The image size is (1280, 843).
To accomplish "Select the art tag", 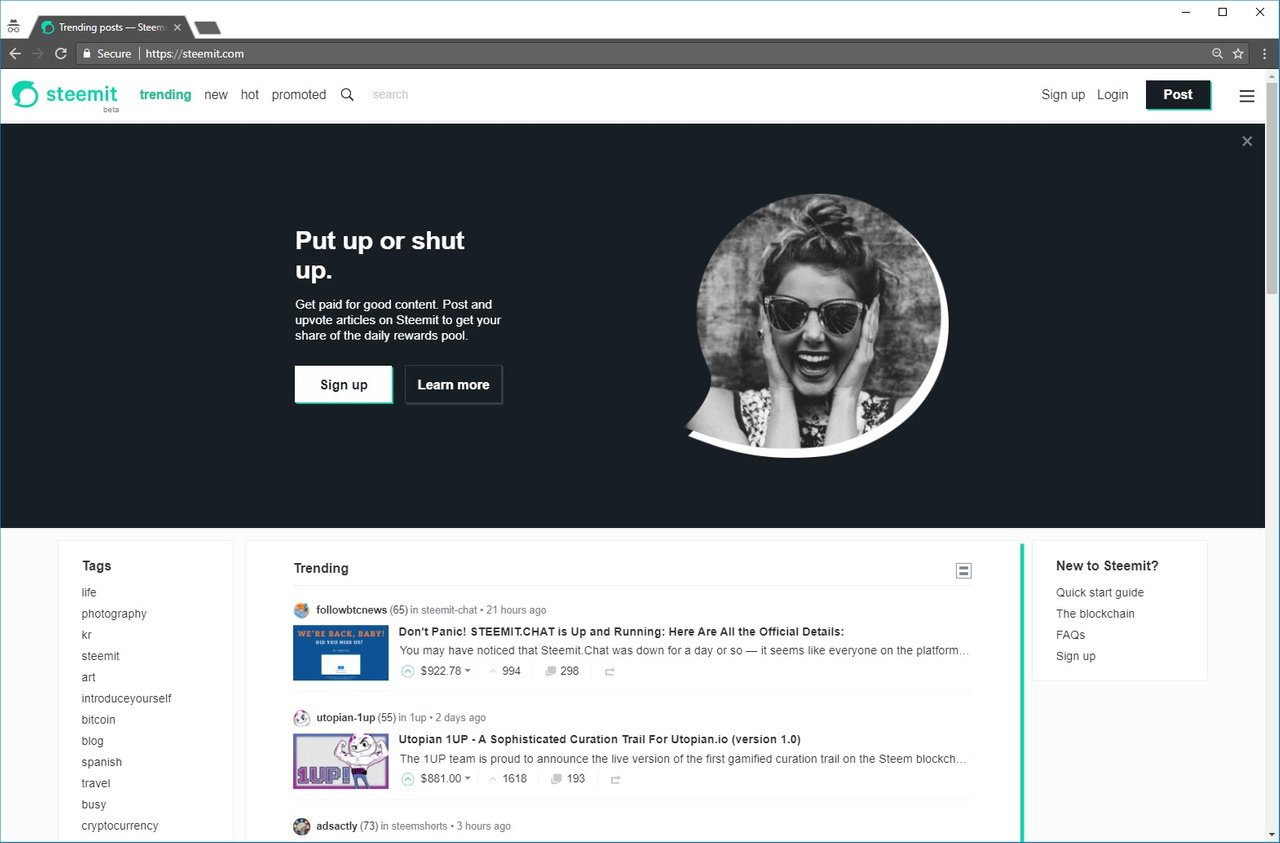I will [x=88, y=677].
